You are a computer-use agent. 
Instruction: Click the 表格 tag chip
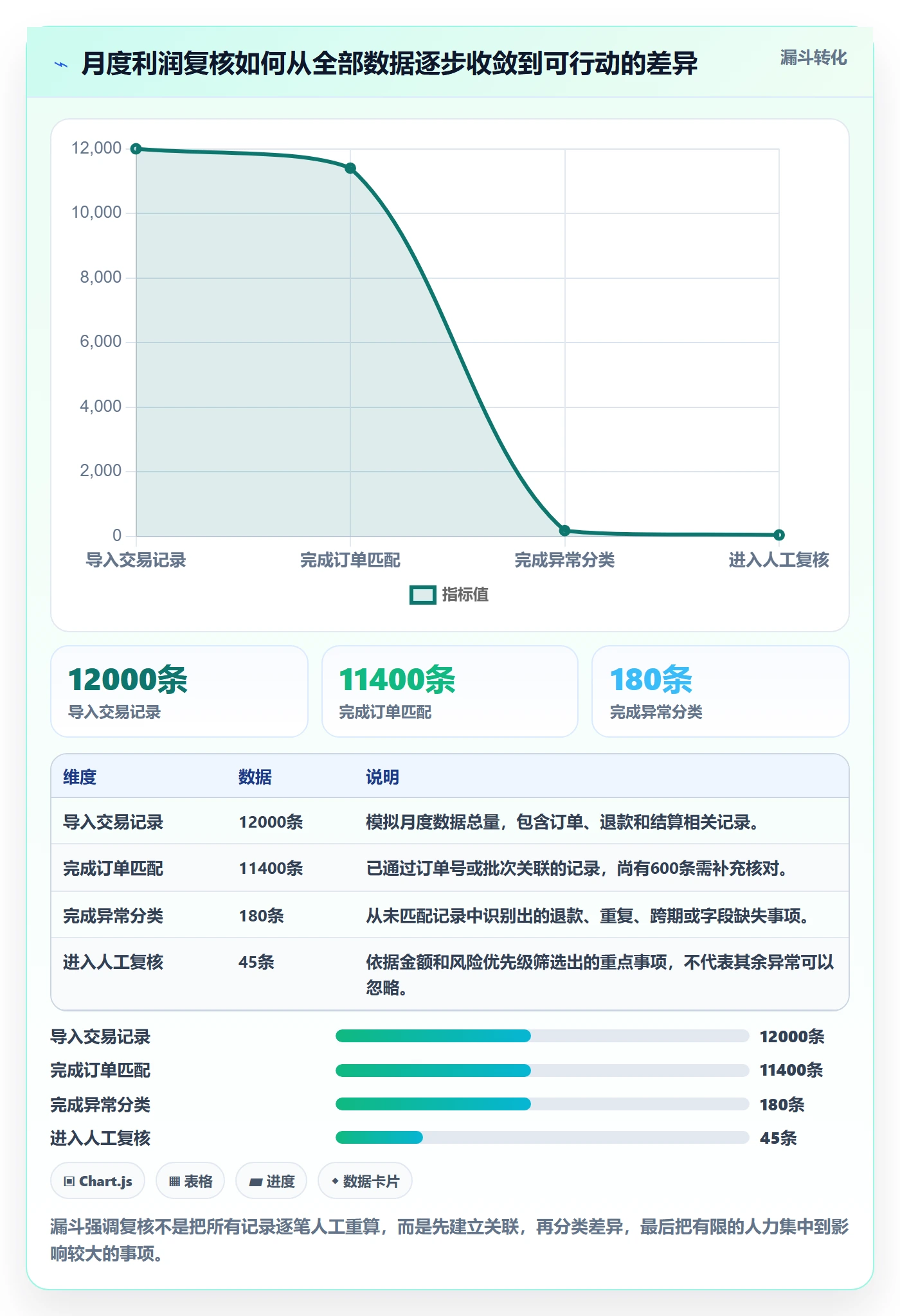[190, 1181]
